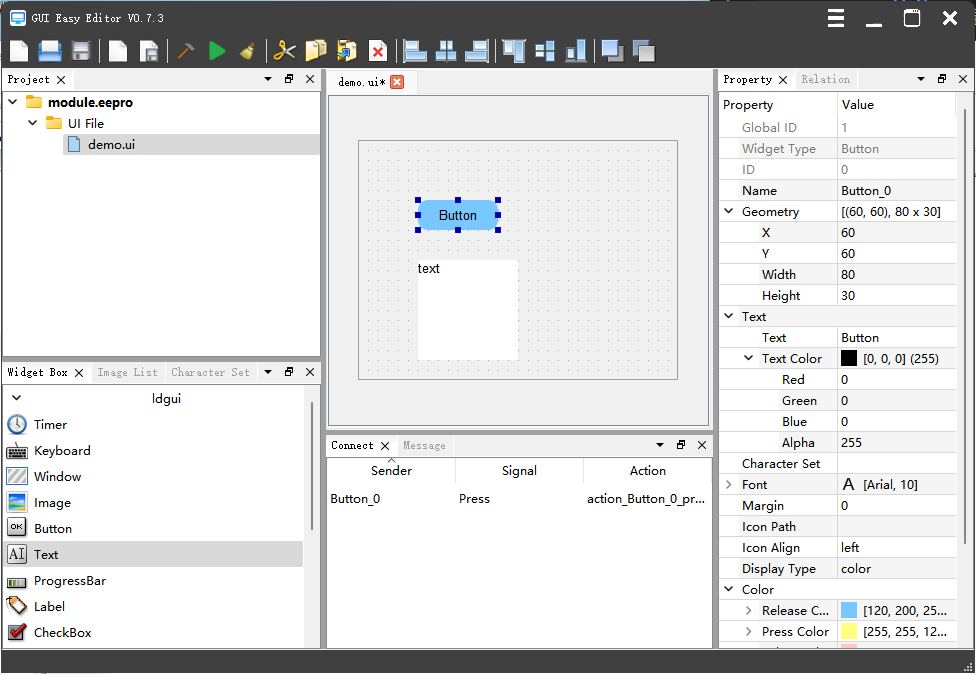The height and width of the screenshot is (674, 976).
Task: Close the Widget Box panel
Action: tap(310, 372)
